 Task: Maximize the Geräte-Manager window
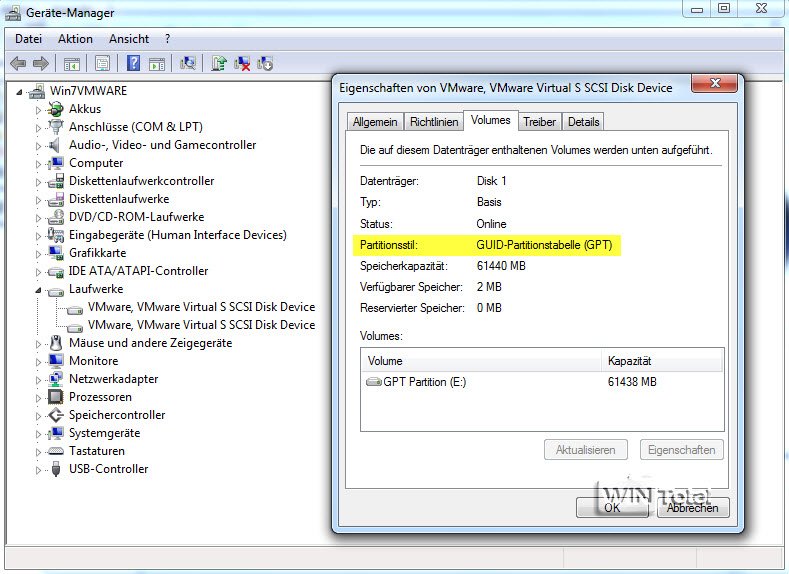[724, 8]
